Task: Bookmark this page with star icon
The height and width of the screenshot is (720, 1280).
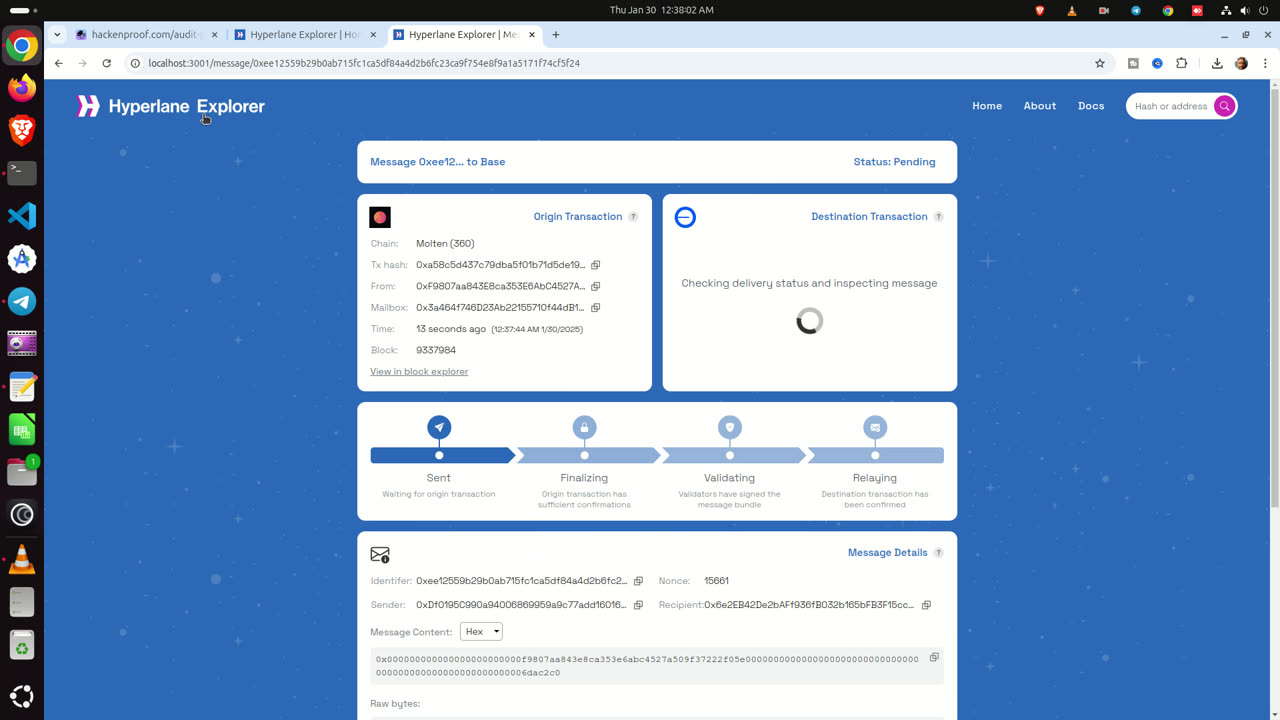Action: [x=1100, y=63]
